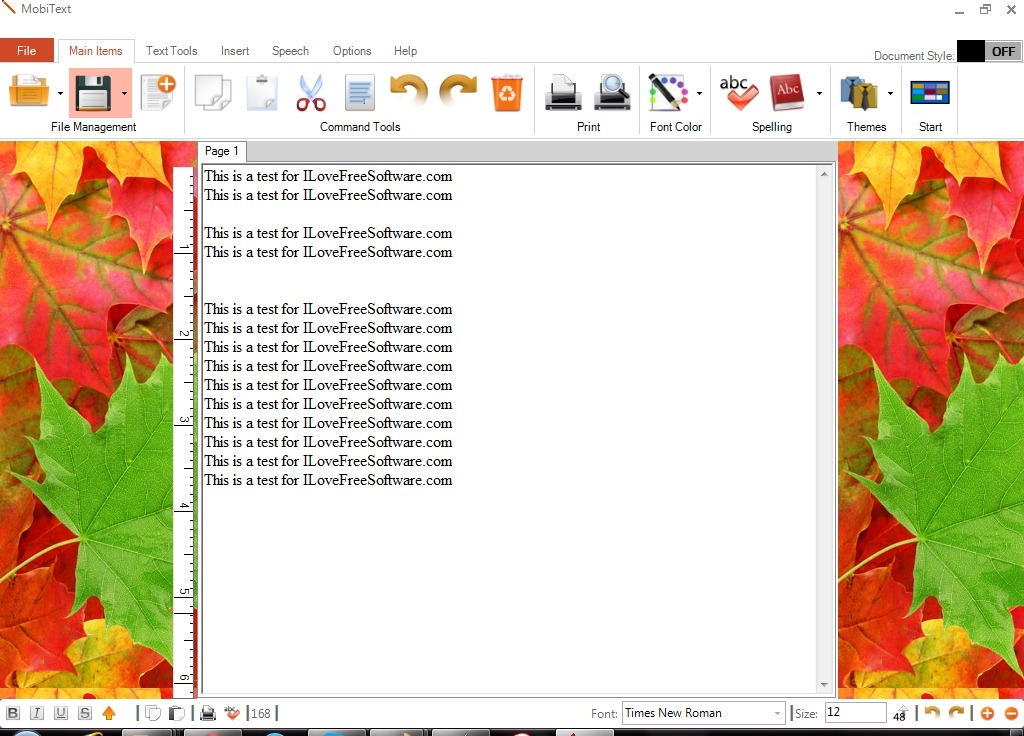Viewport: 1024px width, 736px height.
Task: Click the ribbon paste clipboard icon
Action: coord(263,93)
